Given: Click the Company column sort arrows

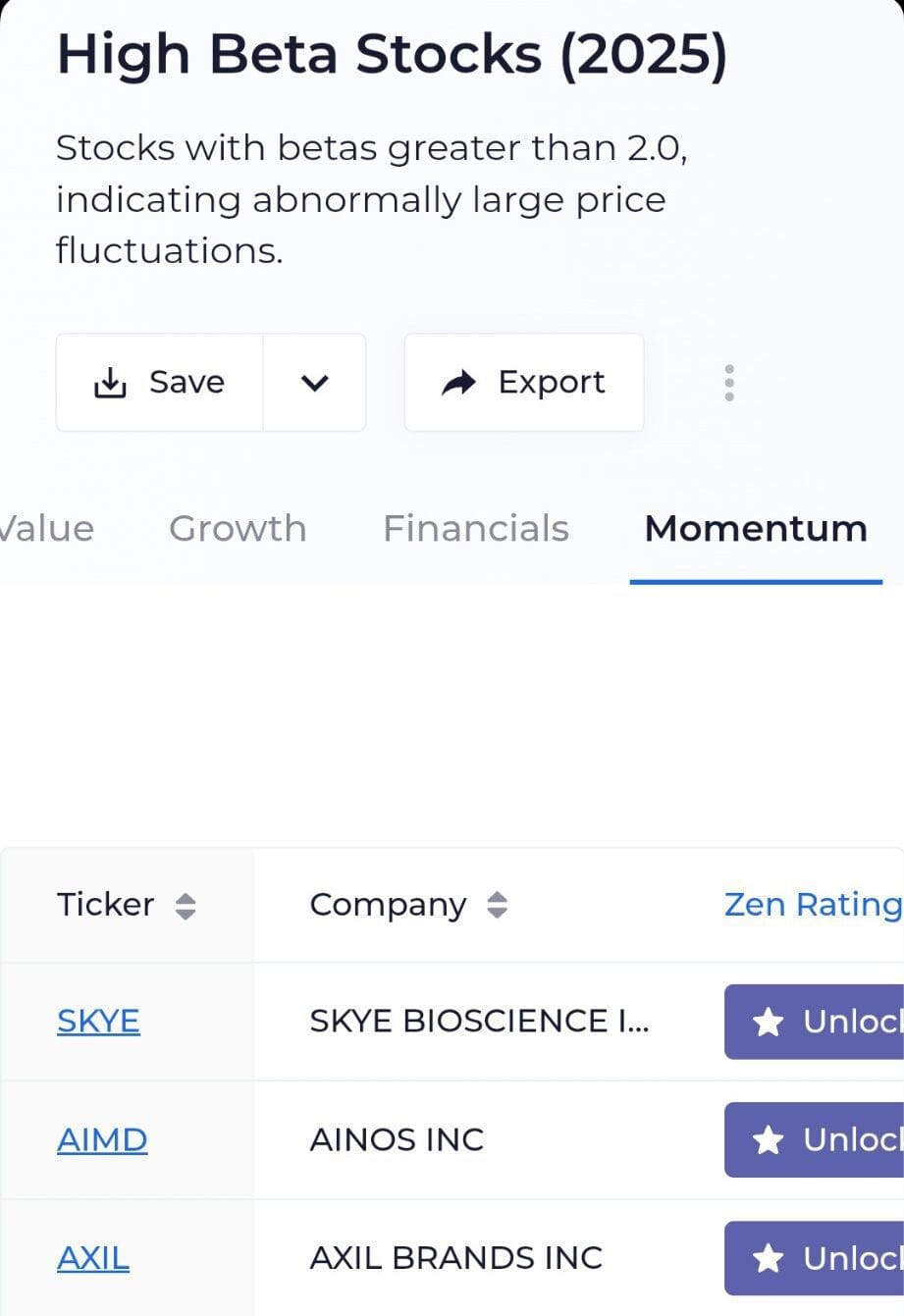Looking at the screenshot, I should [x=501, y=905].
